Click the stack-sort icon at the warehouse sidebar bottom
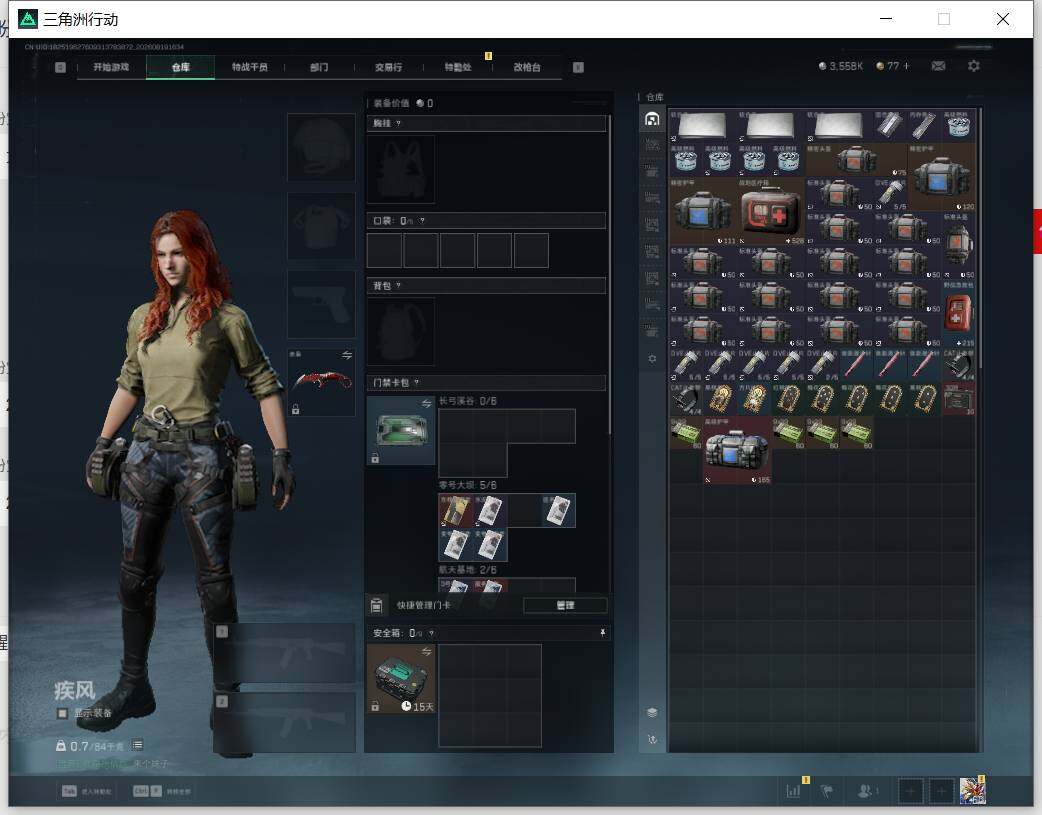The height and width of the screenshot is (815, 1042). coord(652,712)
